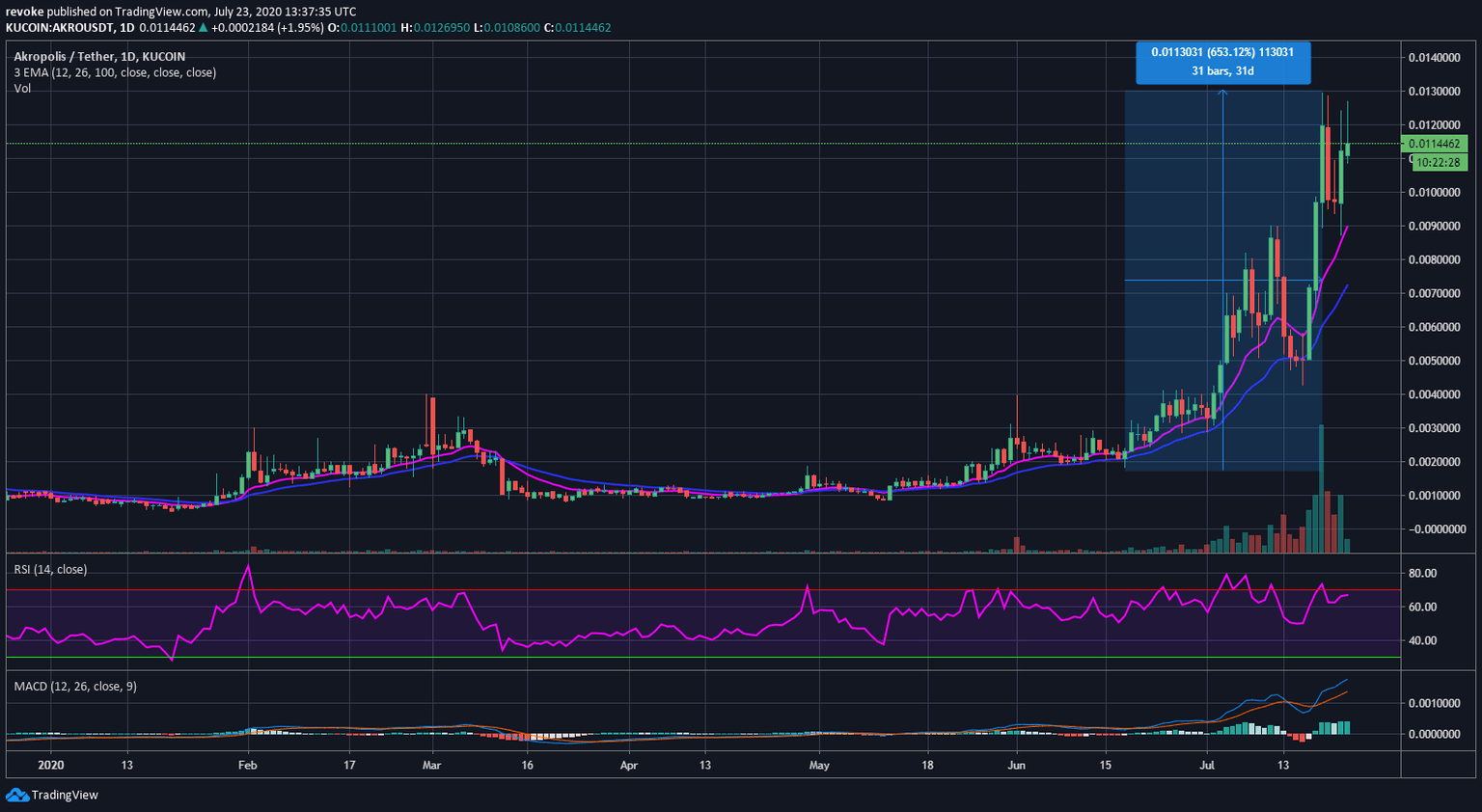Click the Jul label on the time axis
This screenshot has height=812, width=1482.
click(x=1207, y=766)
